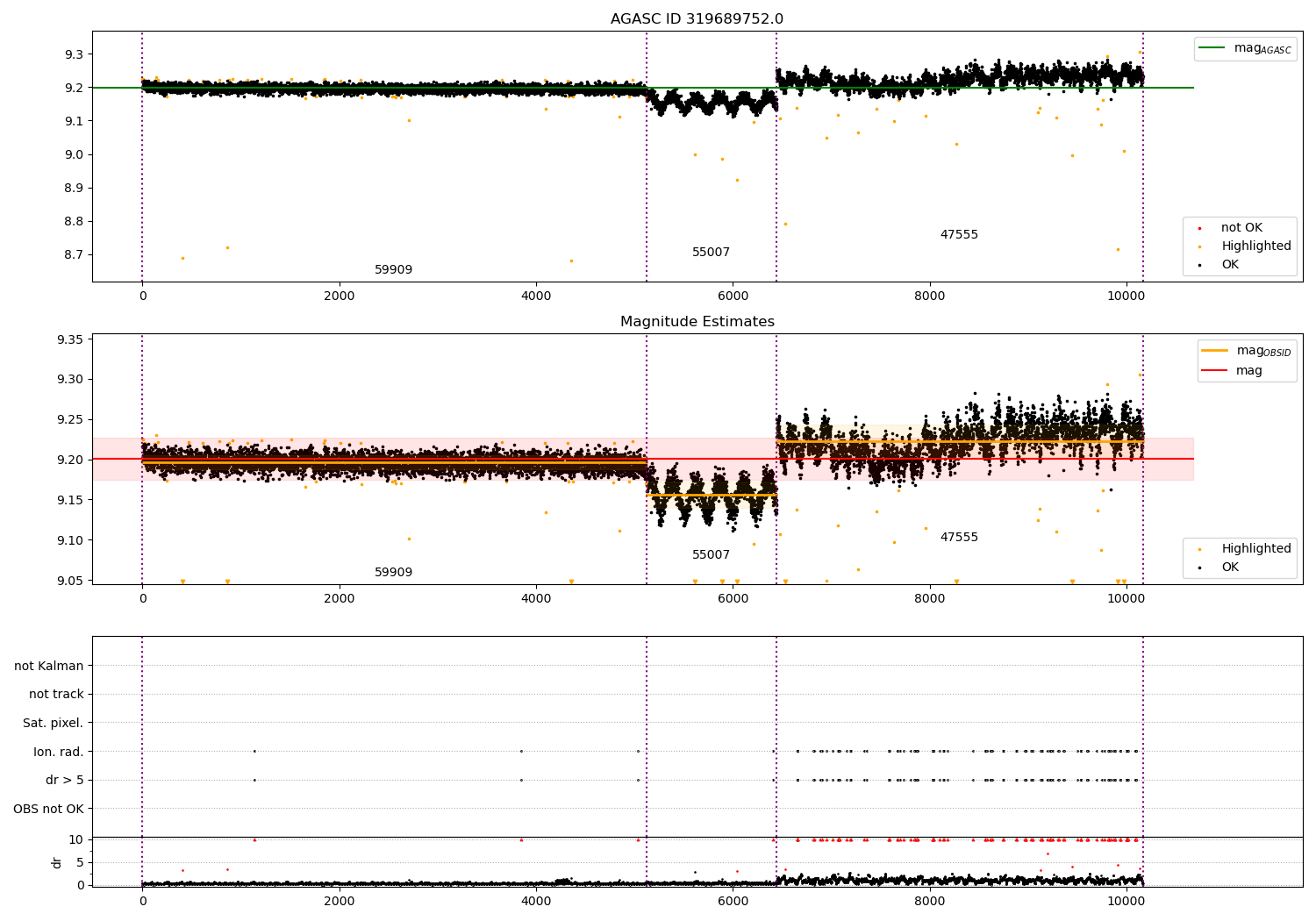Select the 'not OK' legend label

(x=1241, y=228)
